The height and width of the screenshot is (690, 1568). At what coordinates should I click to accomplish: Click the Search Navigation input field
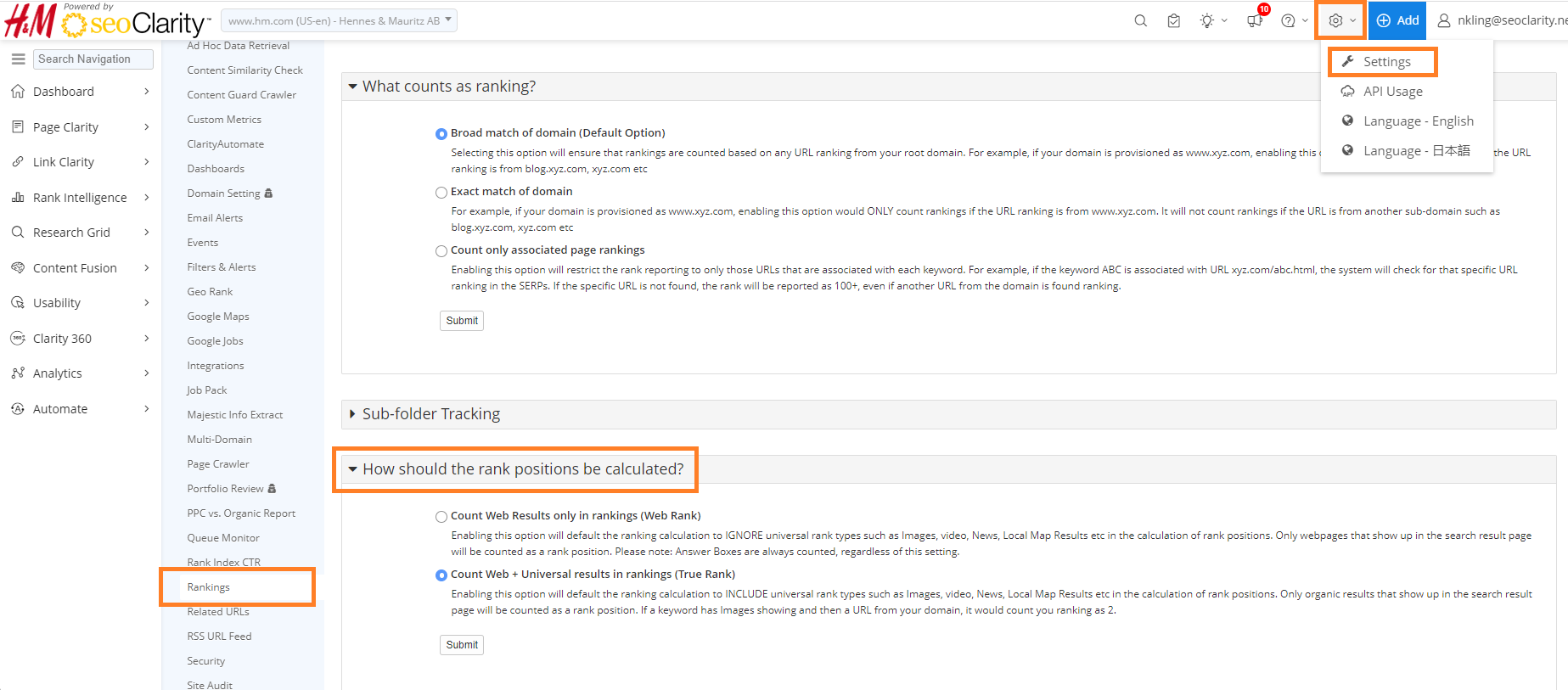pyautogui.click(x=93, y=59)
